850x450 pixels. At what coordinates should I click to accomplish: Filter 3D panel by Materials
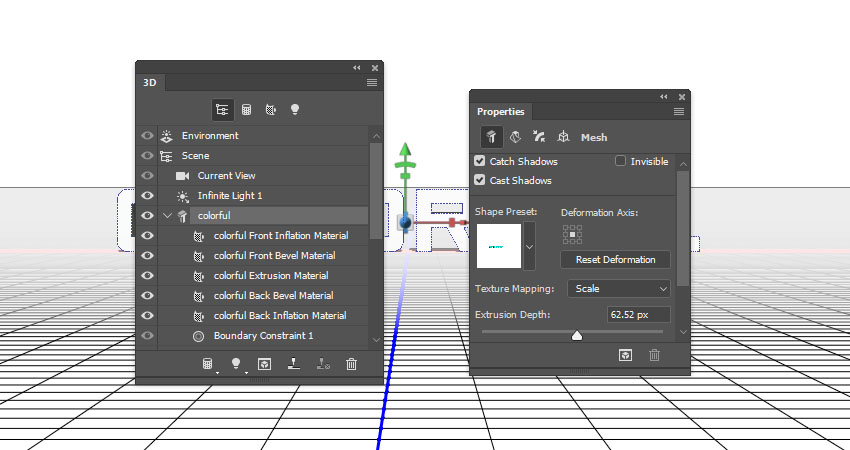pyautogui.click(x=270, y=109)
